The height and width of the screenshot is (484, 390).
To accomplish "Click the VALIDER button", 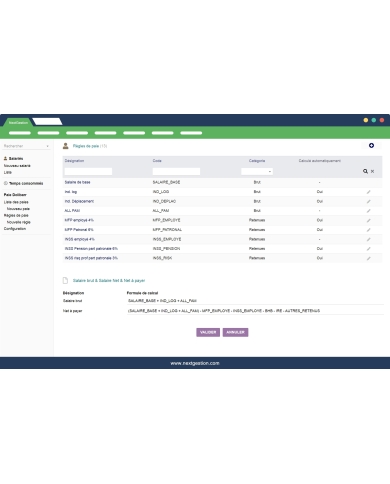I will [208, 332].
